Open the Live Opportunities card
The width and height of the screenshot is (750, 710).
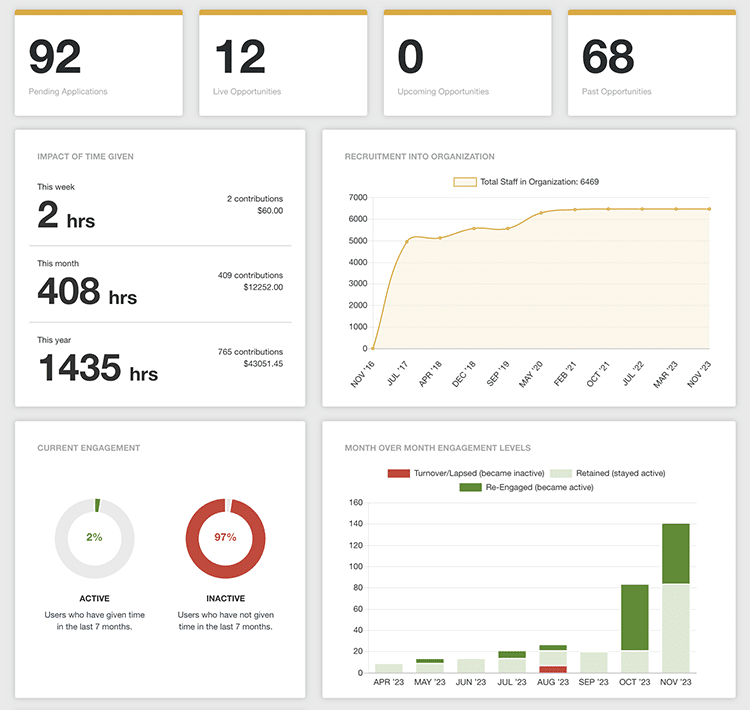[283, 63]
